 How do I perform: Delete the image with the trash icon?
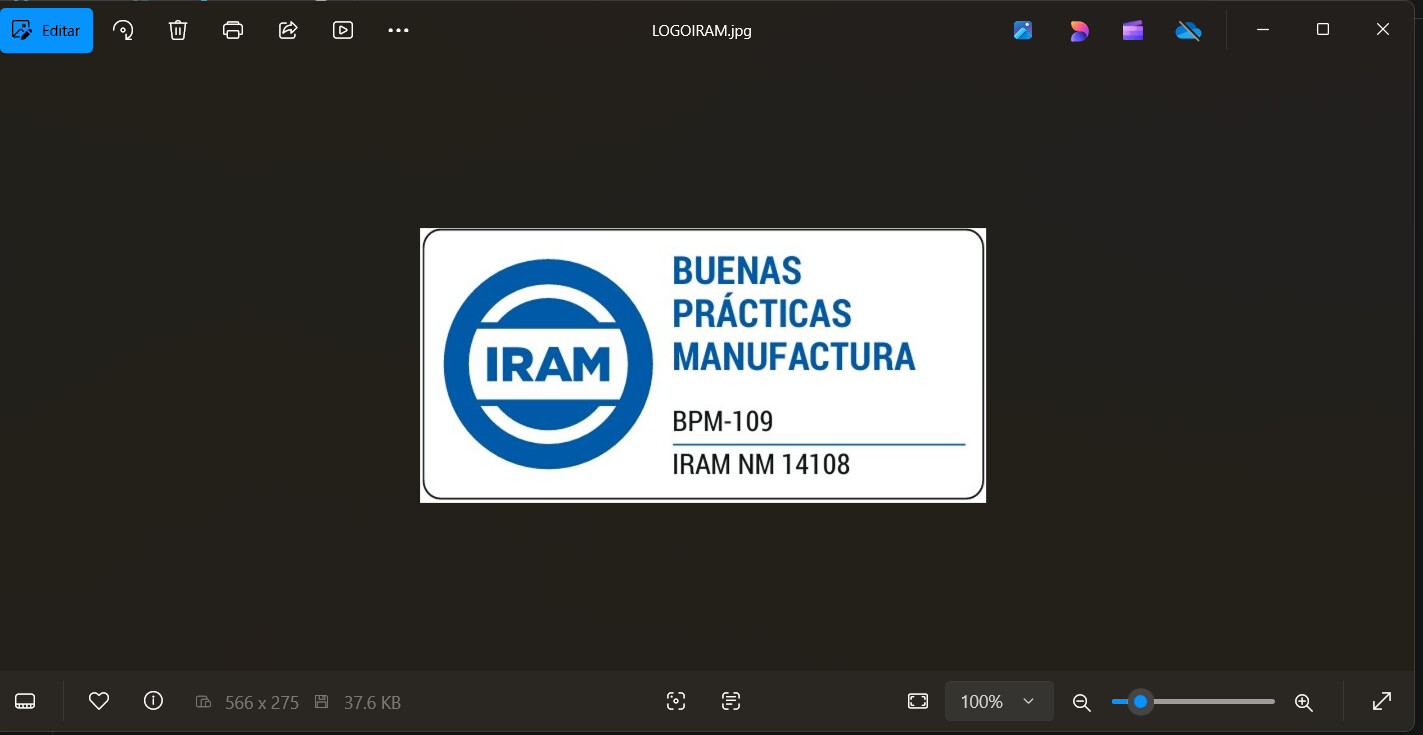tap(178, 30)
